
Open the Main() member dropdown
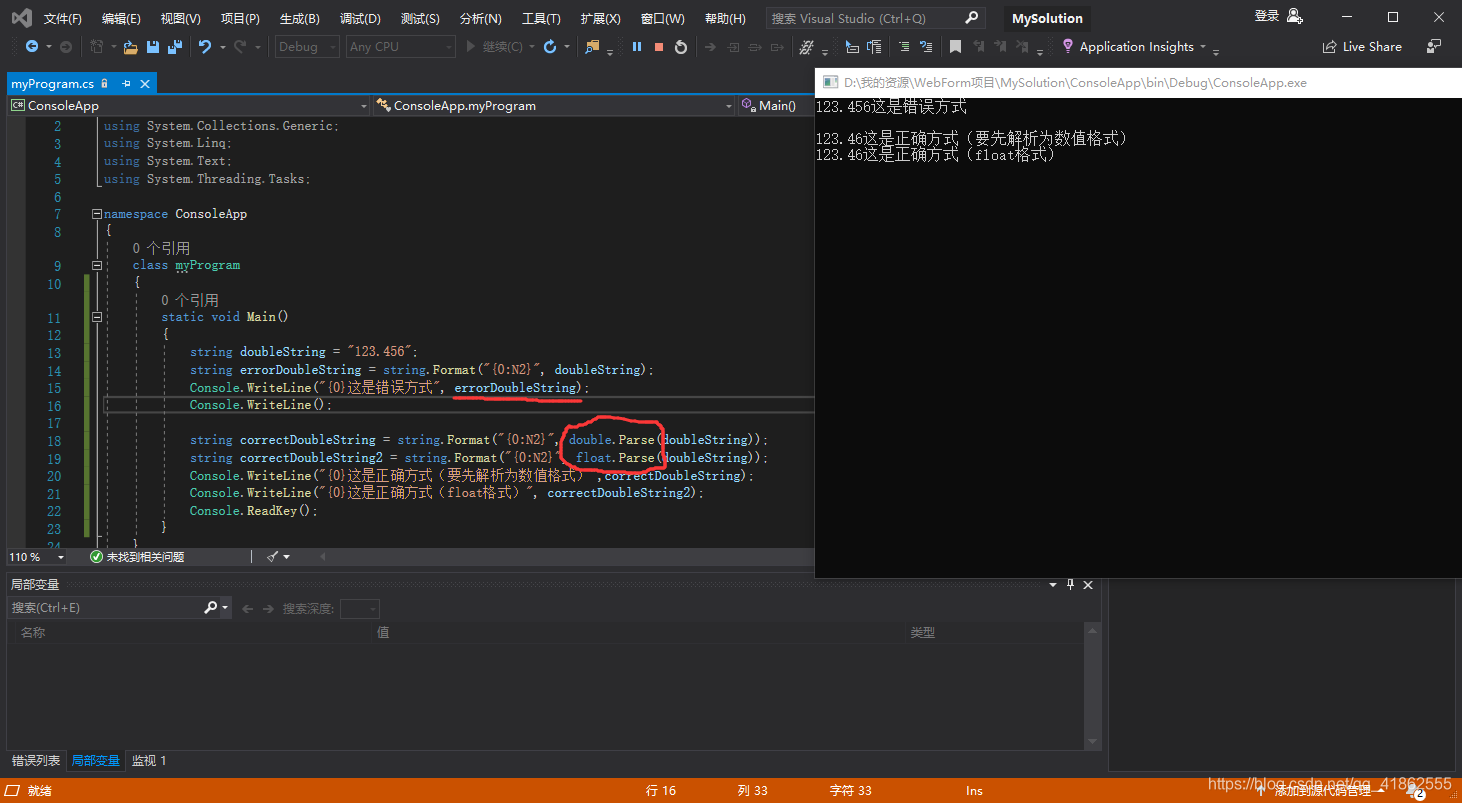pos(776,105)
